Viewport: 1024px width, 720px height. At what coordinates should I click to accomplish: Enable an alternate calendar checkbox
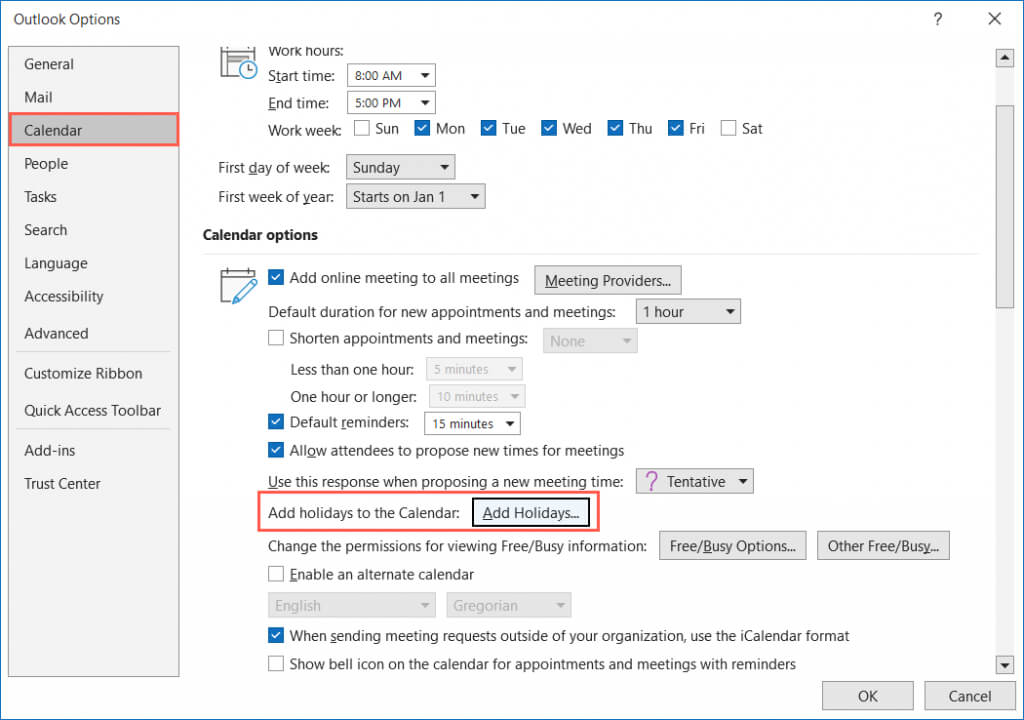(x=276, y=574)
